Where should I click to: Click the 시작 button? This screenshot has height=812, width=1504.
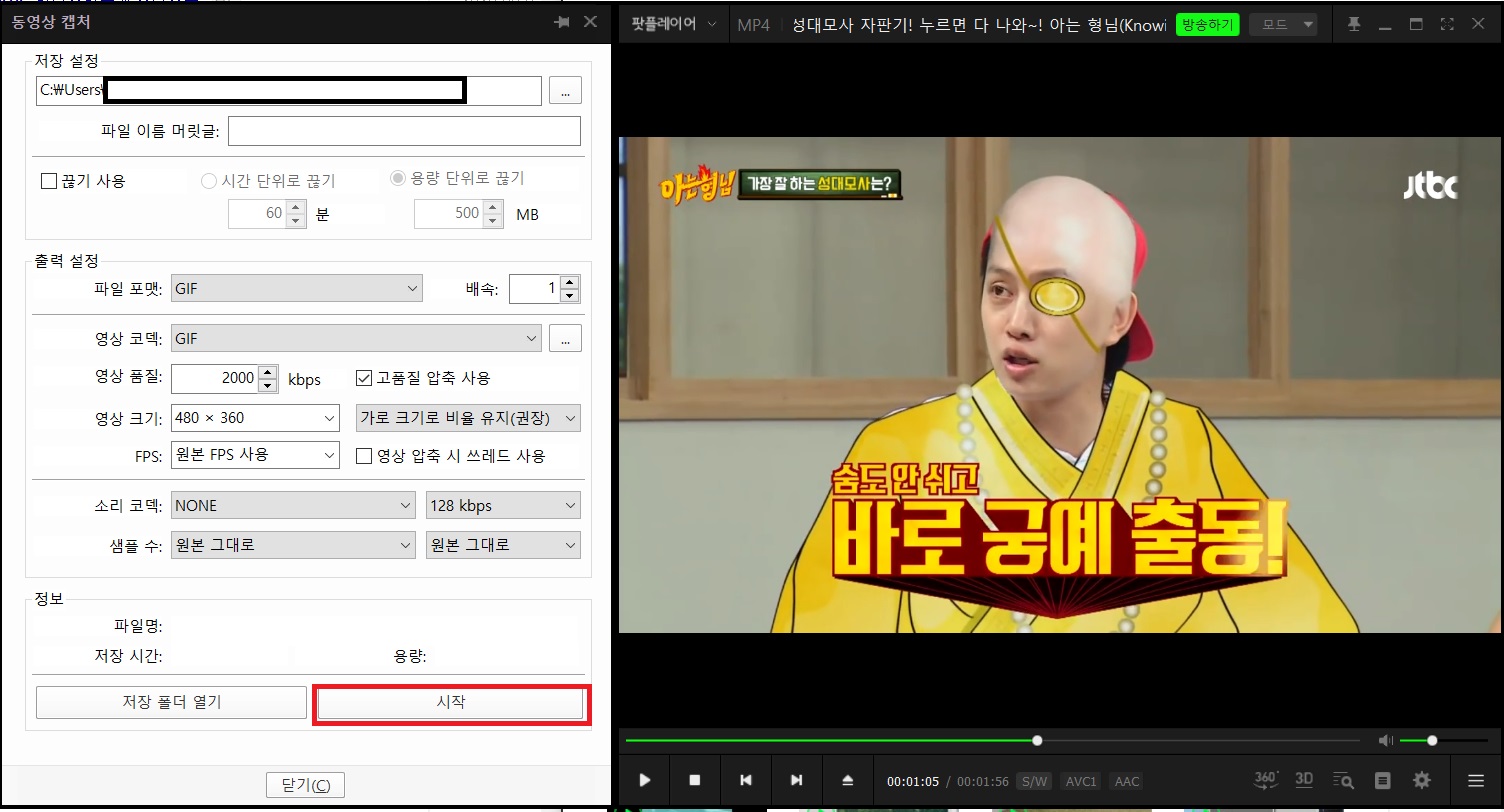point(451,702)
